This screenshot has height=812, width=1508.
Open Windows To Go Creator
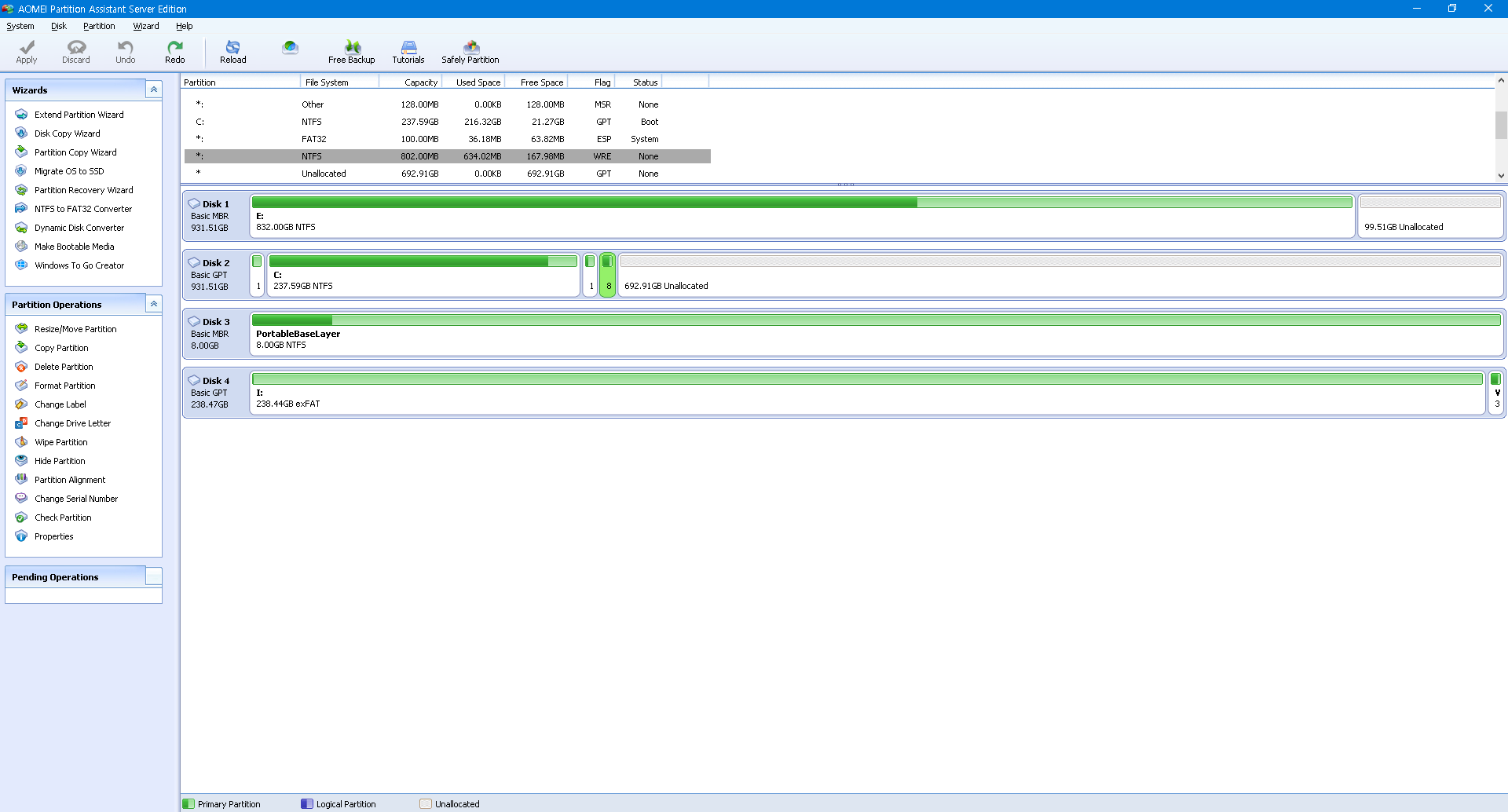click(x=79, y=265)
